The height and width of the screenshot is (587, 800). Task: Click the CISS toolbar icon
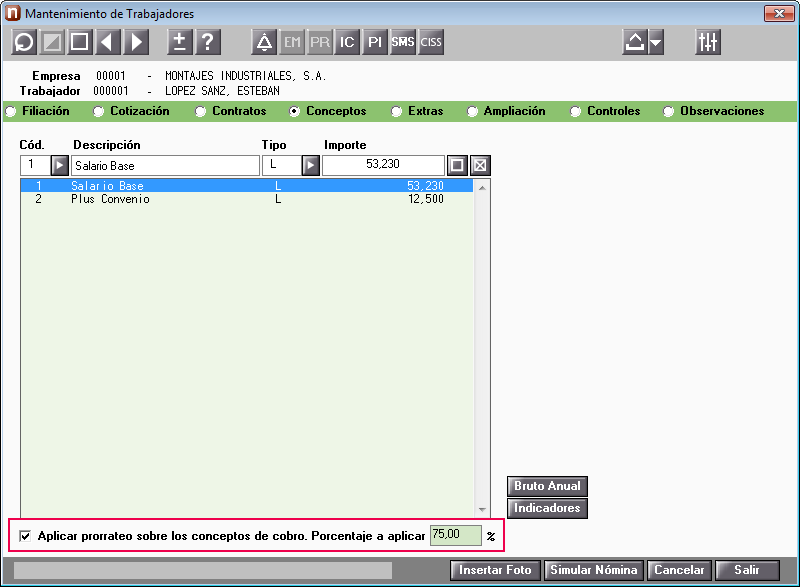(431, 42)
